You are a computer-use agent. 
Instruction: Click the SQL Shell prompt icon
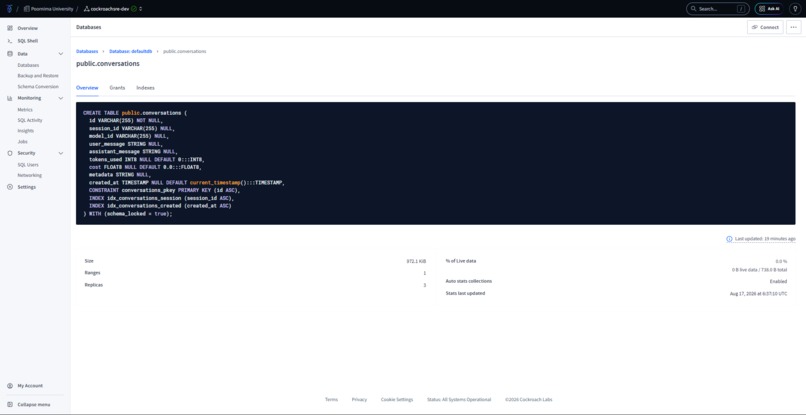[x=10, y=41]
